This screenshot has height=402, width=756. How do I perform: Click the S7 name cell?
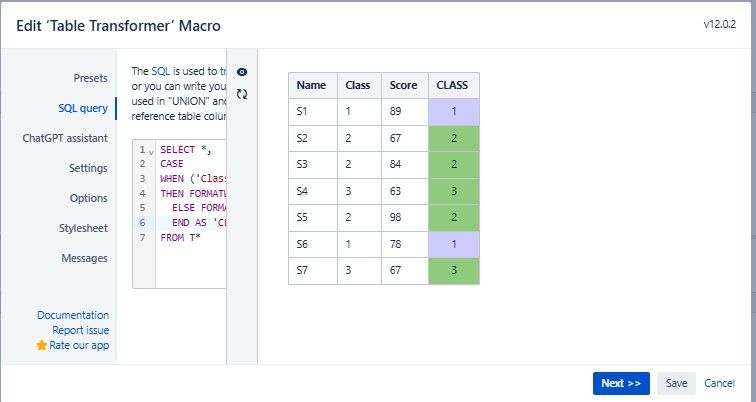[x=313, y=270]
